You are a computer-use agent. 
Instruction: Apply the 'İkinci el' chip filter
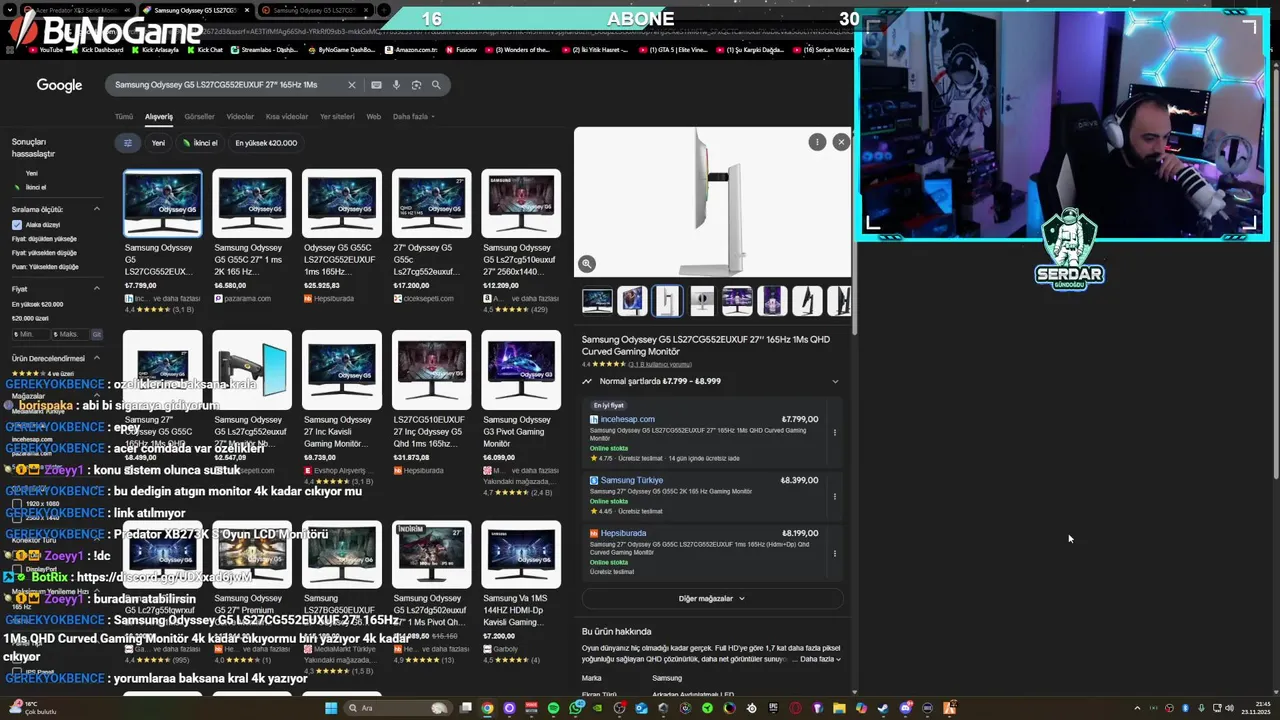pyautogui.click(x=200, y=143)
